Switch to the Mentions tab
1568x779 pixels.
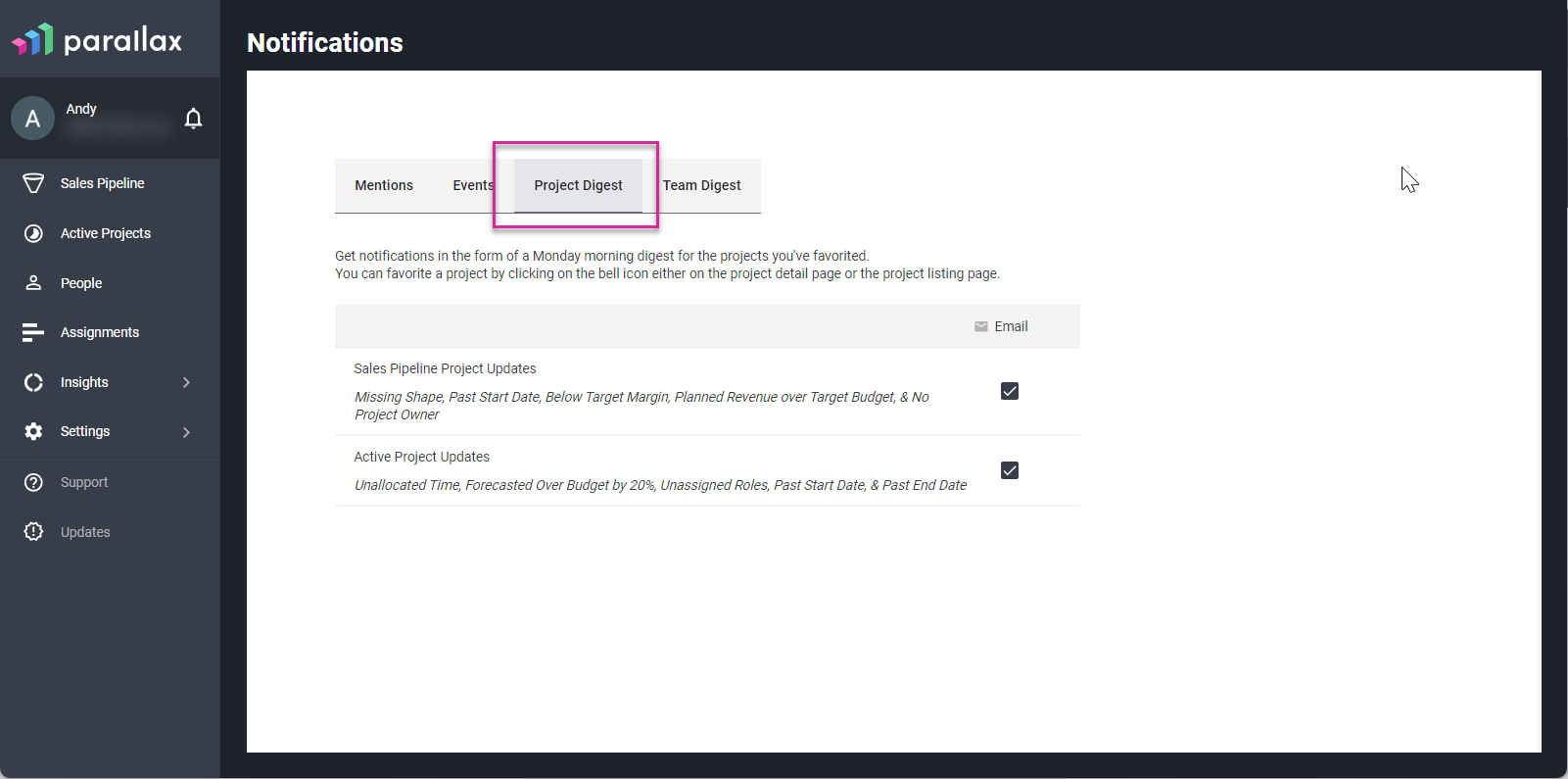(384, 185)
